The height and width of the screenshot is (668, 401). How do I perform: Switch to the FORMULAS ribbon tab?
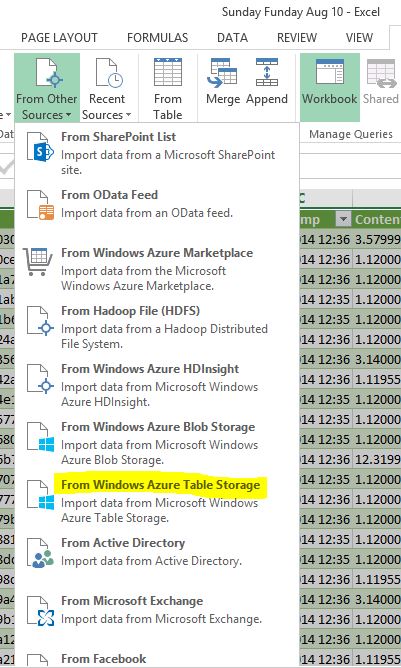coord(157,37)
